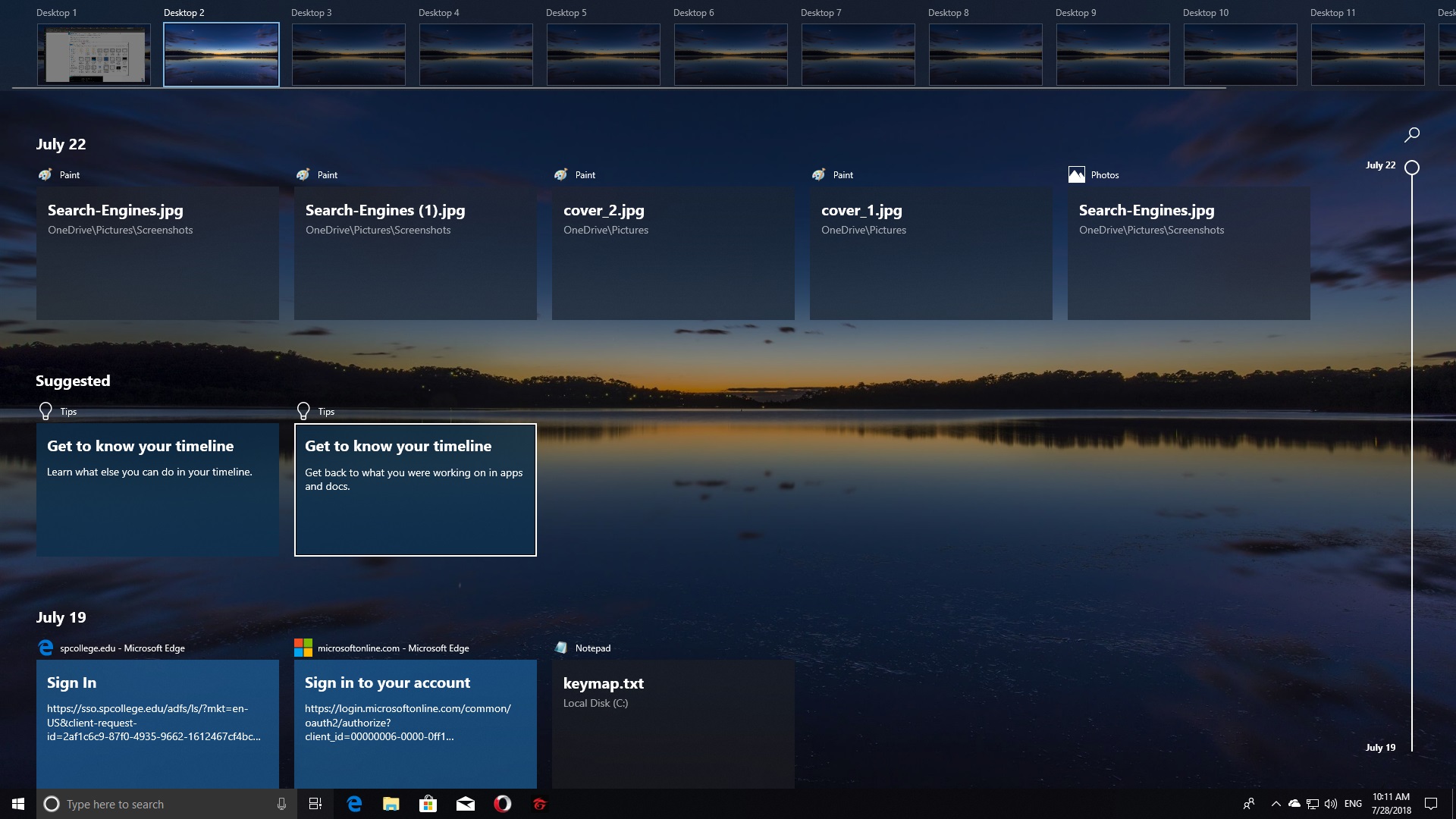Click the People icon in system tray
Viewport: 1456px width, 819px height.
[1249, 804]
